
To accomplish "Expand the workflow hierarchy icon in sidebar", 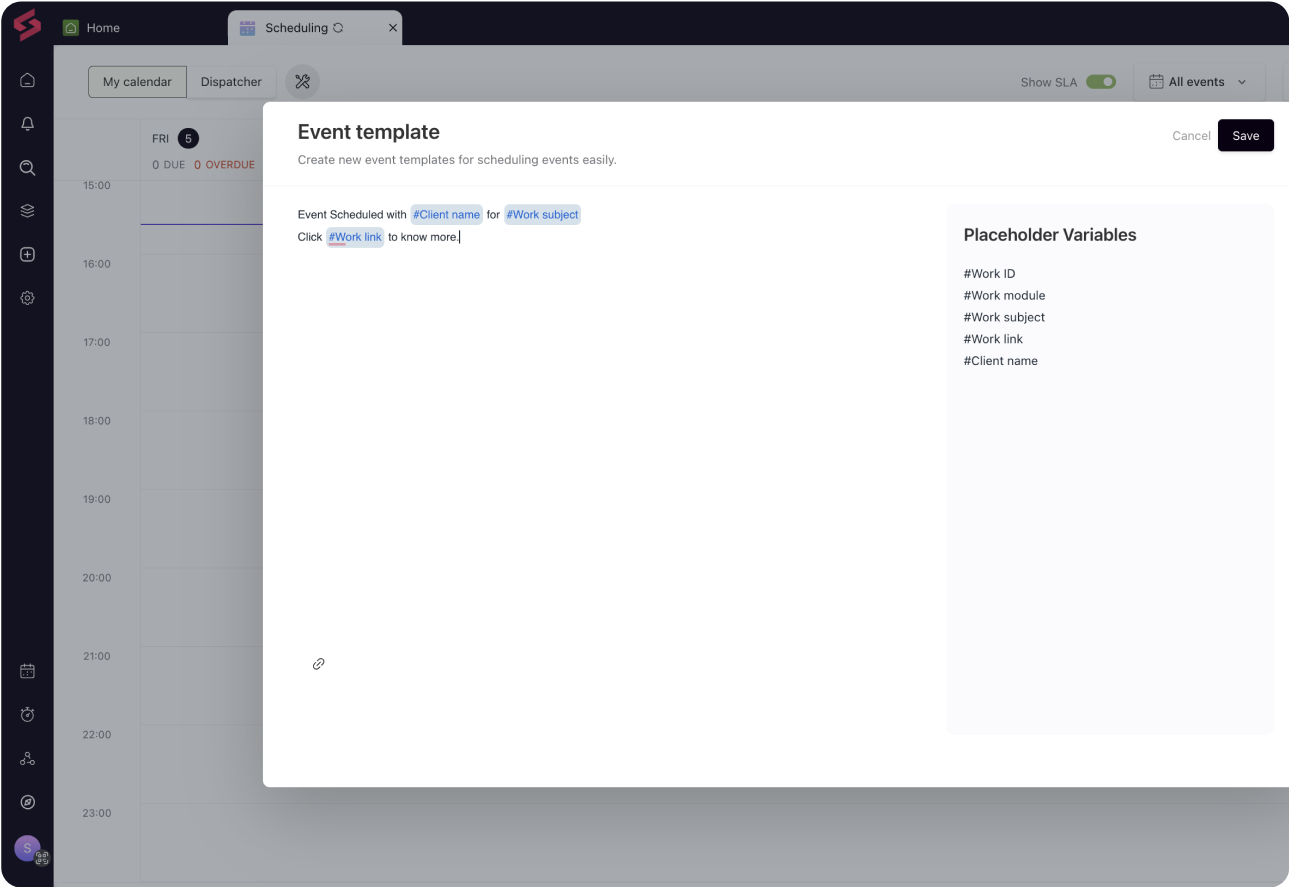I will (27, 758).
